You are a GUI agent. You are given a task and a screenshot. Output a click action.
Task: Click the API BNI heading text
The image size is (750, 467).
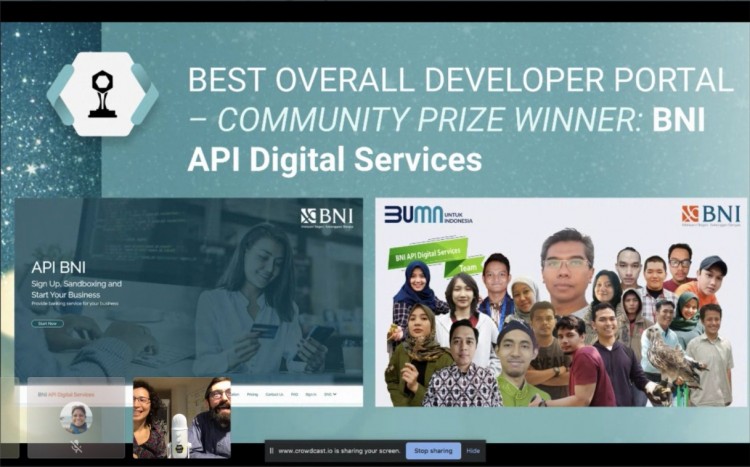click(x=58, y=267)
